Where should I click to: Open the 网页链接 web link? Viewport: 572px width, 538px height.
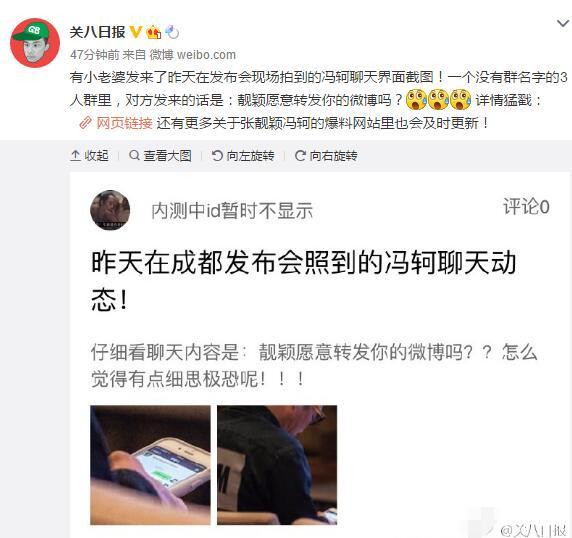click(124, 123)
